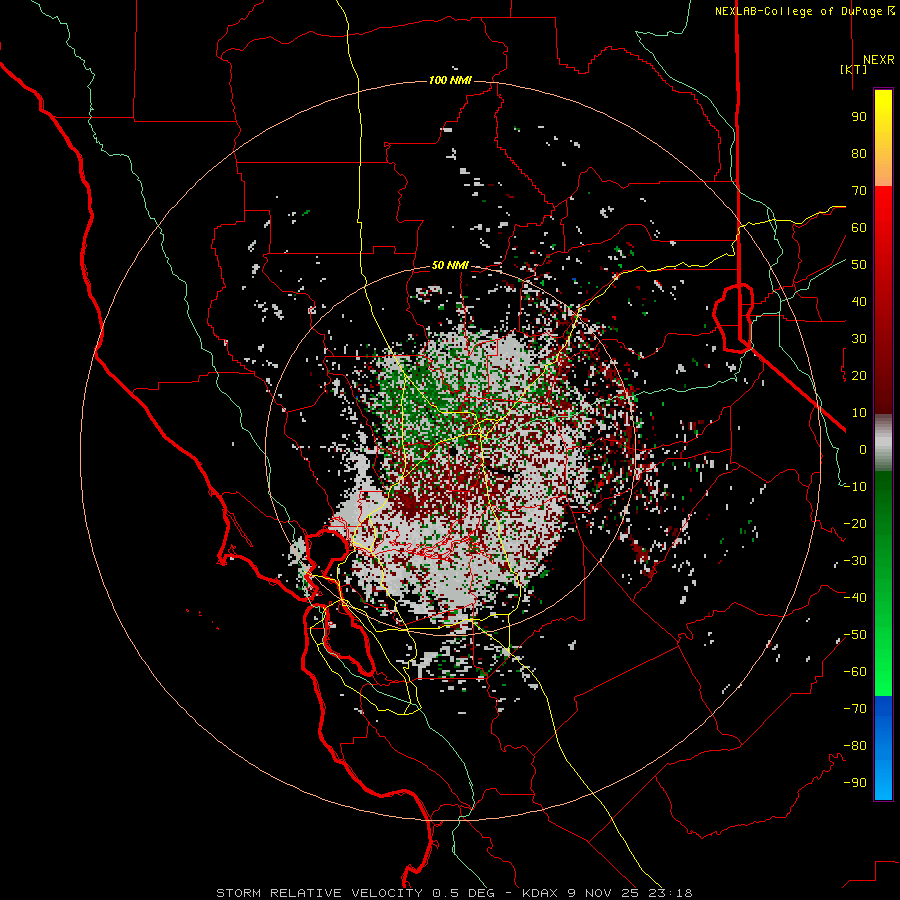Image resolution: width=900 pixels, height=900 pixels.
Task: Select the -30 value on velocity scale
Action: click(x=855, y=561)
